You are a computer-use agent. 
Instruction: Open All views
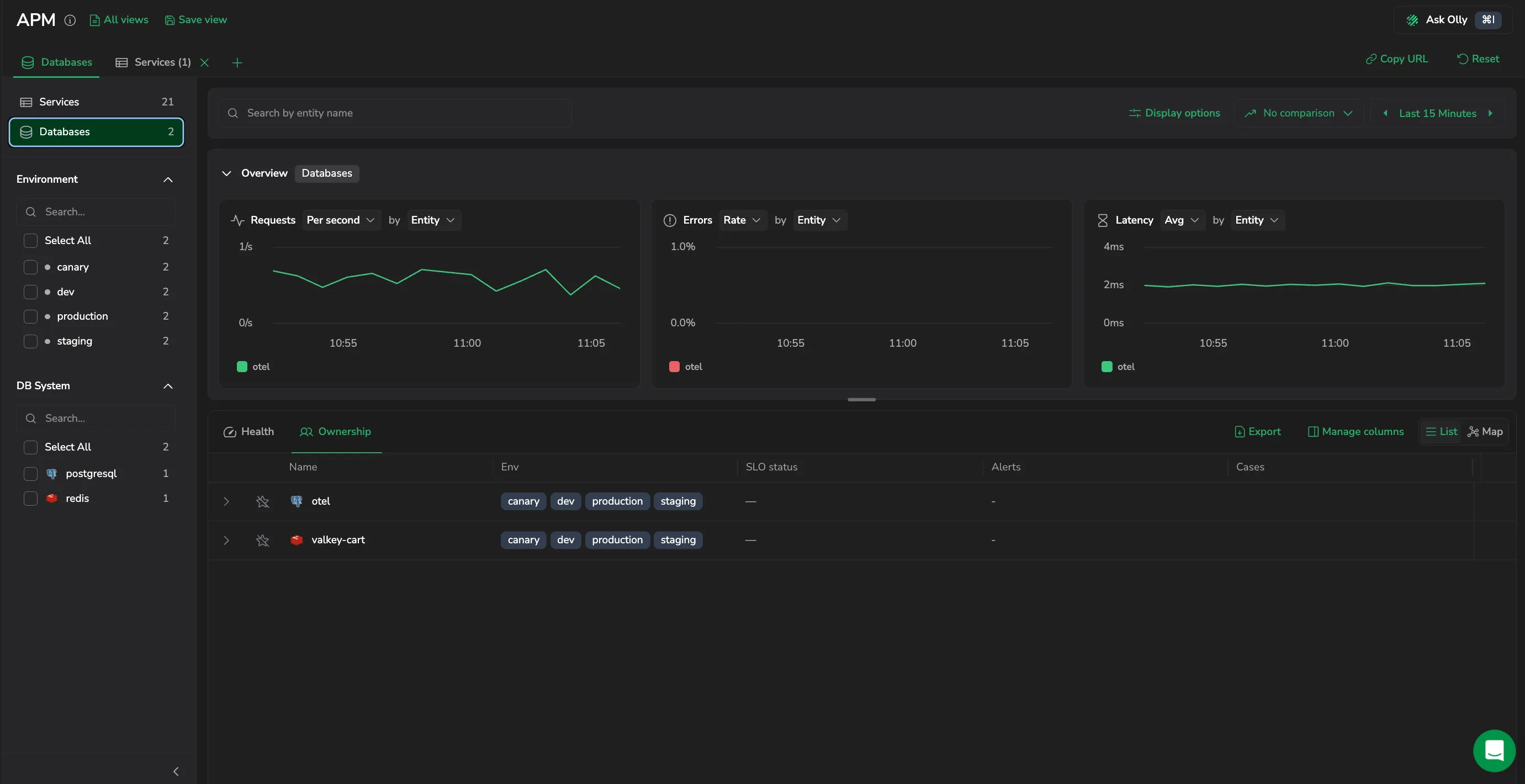tap(119, 19)
